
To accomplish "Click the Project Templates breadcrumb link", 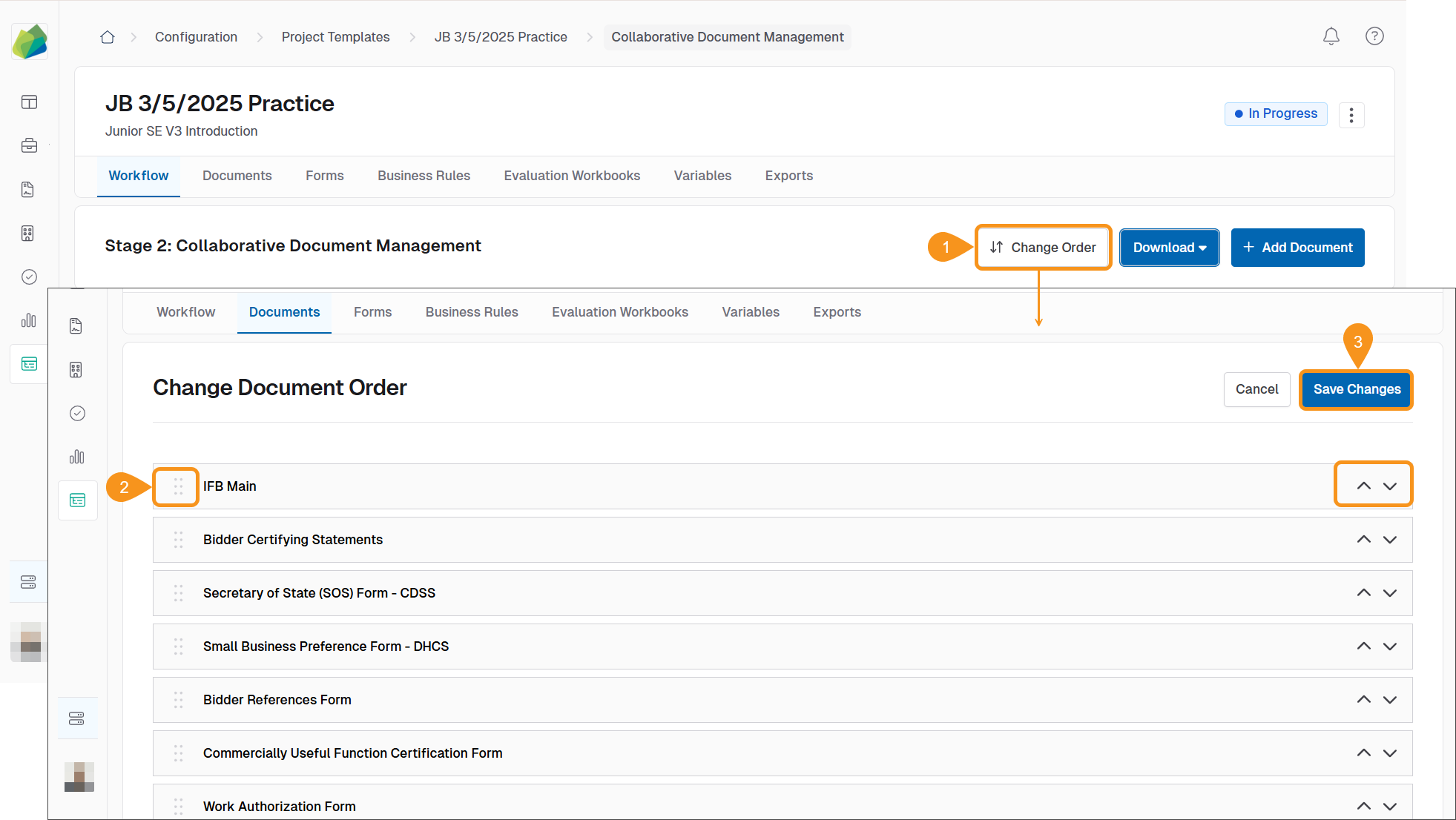I will click(335, 36).
